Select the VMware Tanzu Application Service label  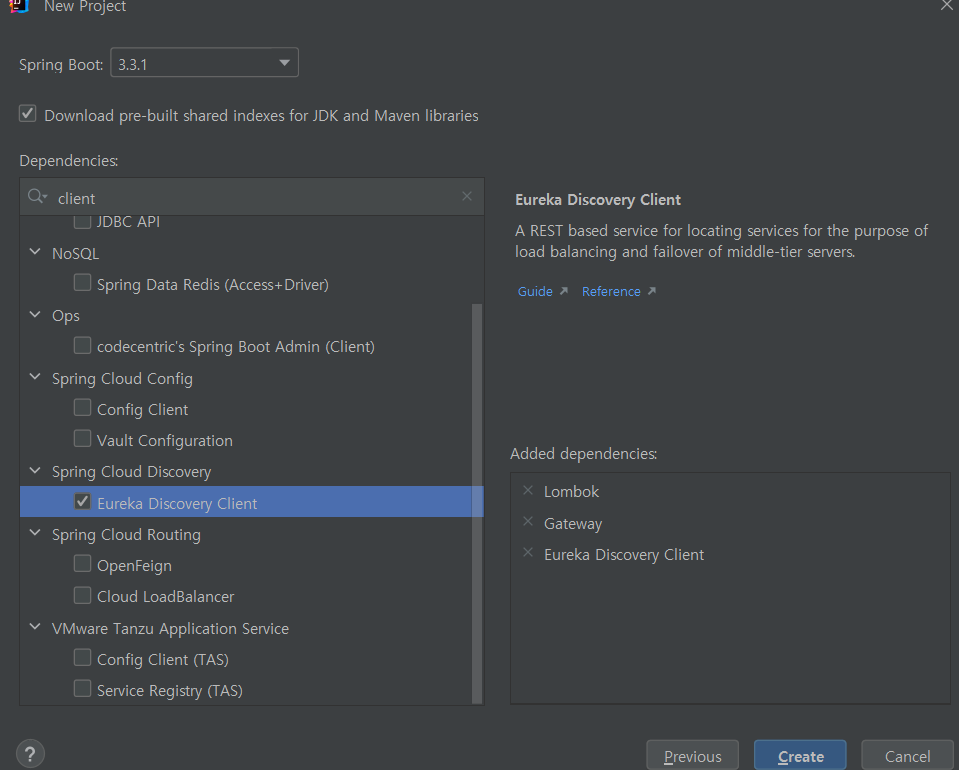170,629
